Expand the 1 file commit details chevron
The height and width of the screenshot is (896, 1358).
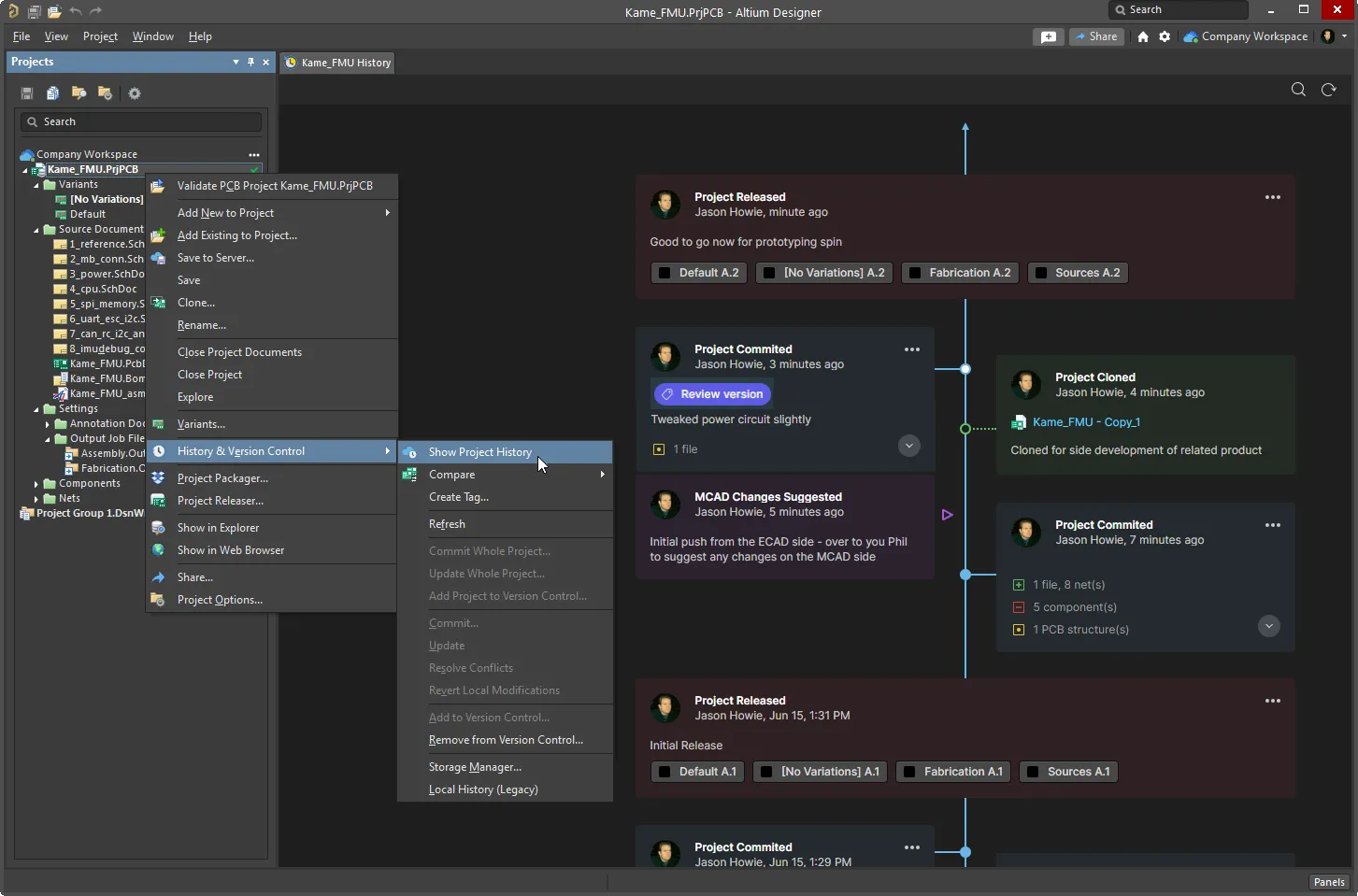point(909,446)
